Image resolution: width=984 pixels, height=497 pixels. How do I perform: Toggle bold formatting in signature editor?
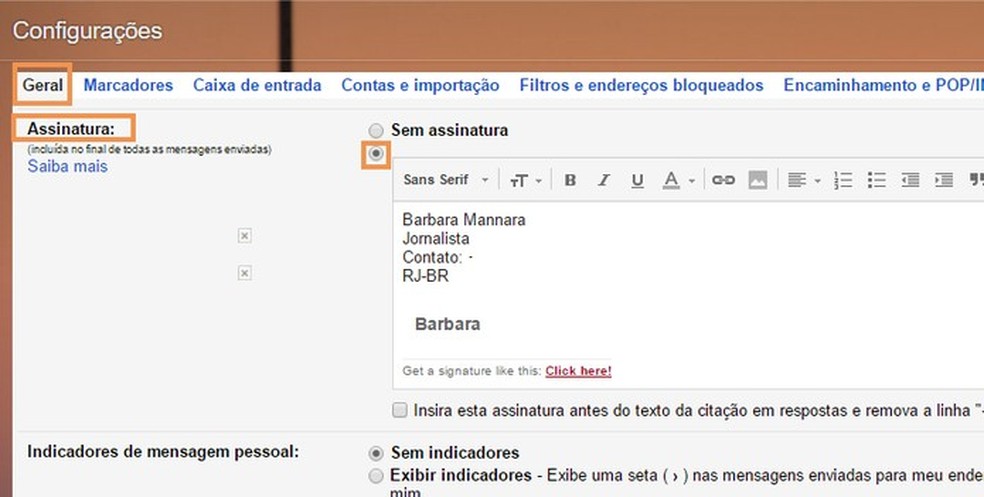[x=570, y=180]
